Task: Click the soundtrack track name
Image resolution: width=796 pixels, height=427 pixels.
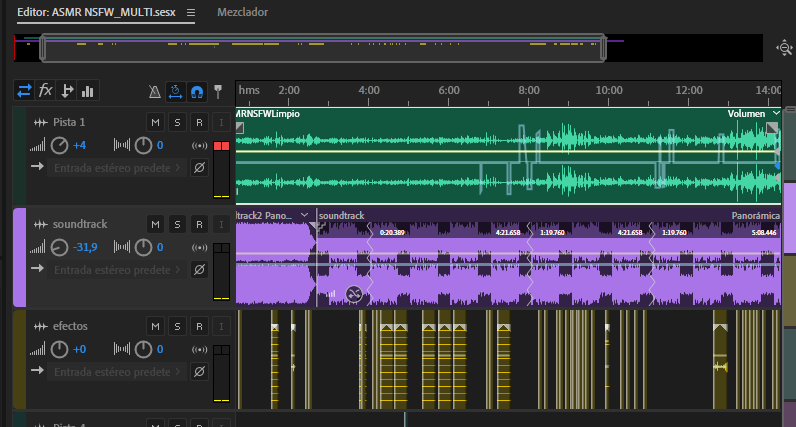Action: pos(80,224)
